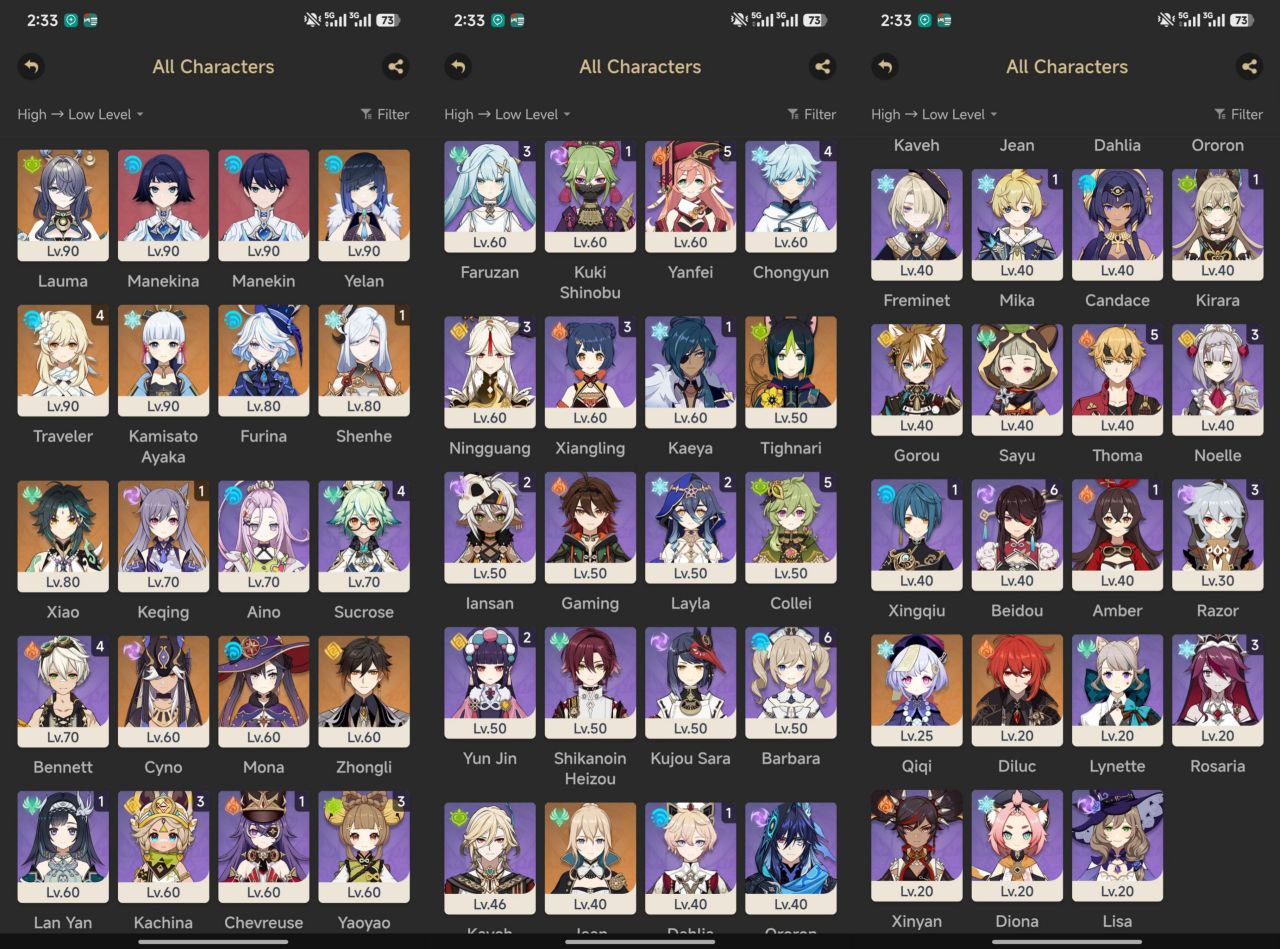Open Filter in the middle panel
The image size is (1280, 949).
point(811,114)
